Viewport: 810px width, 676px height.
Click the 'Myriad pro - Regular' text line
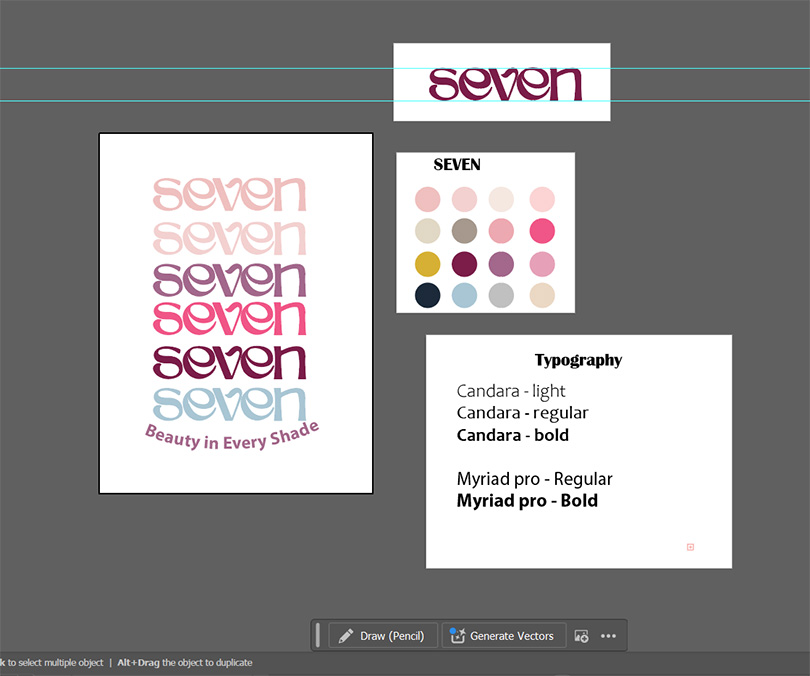(x=534, y=479)
